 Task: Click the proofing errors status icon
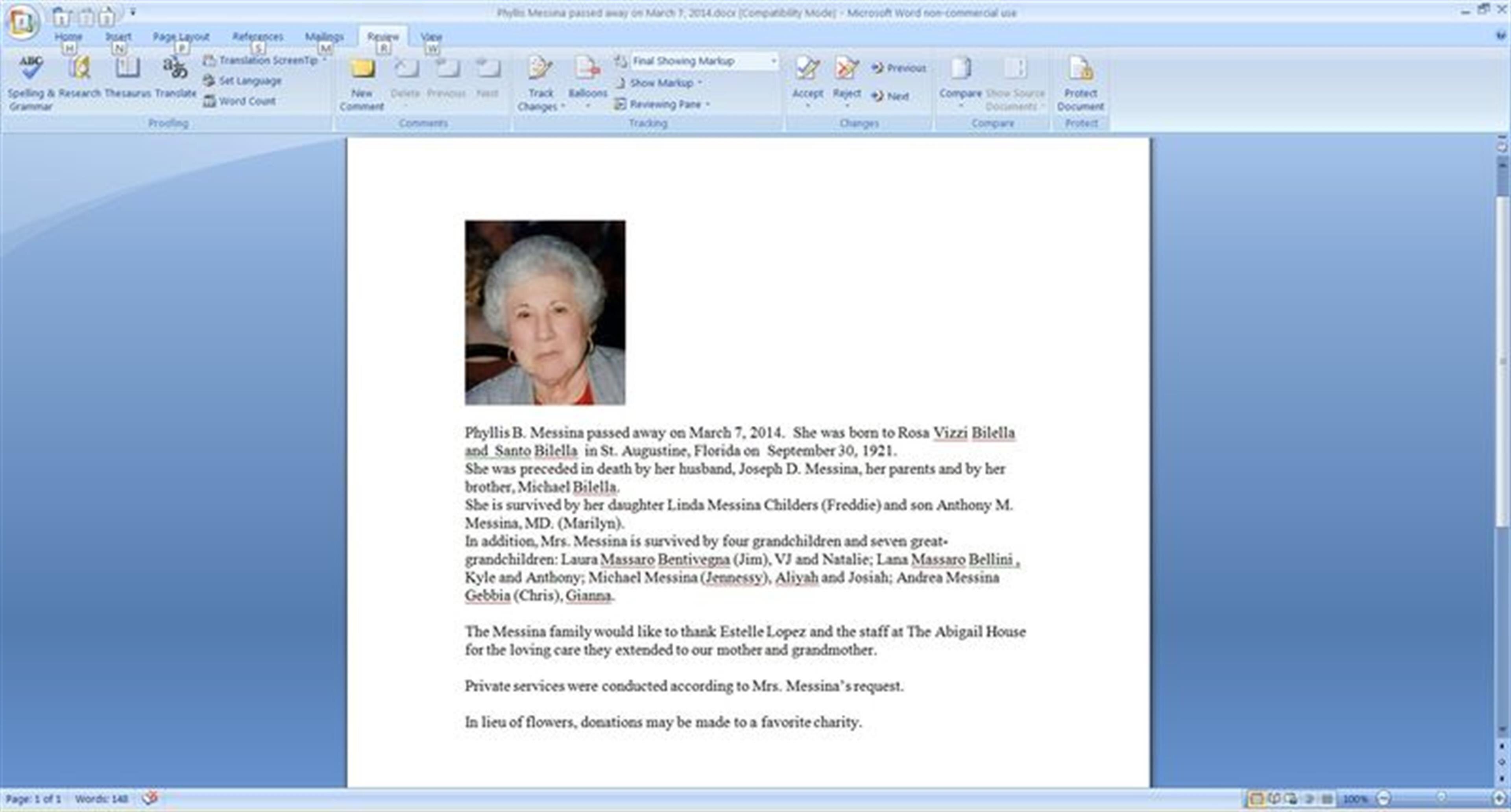[x=150, y=798]
